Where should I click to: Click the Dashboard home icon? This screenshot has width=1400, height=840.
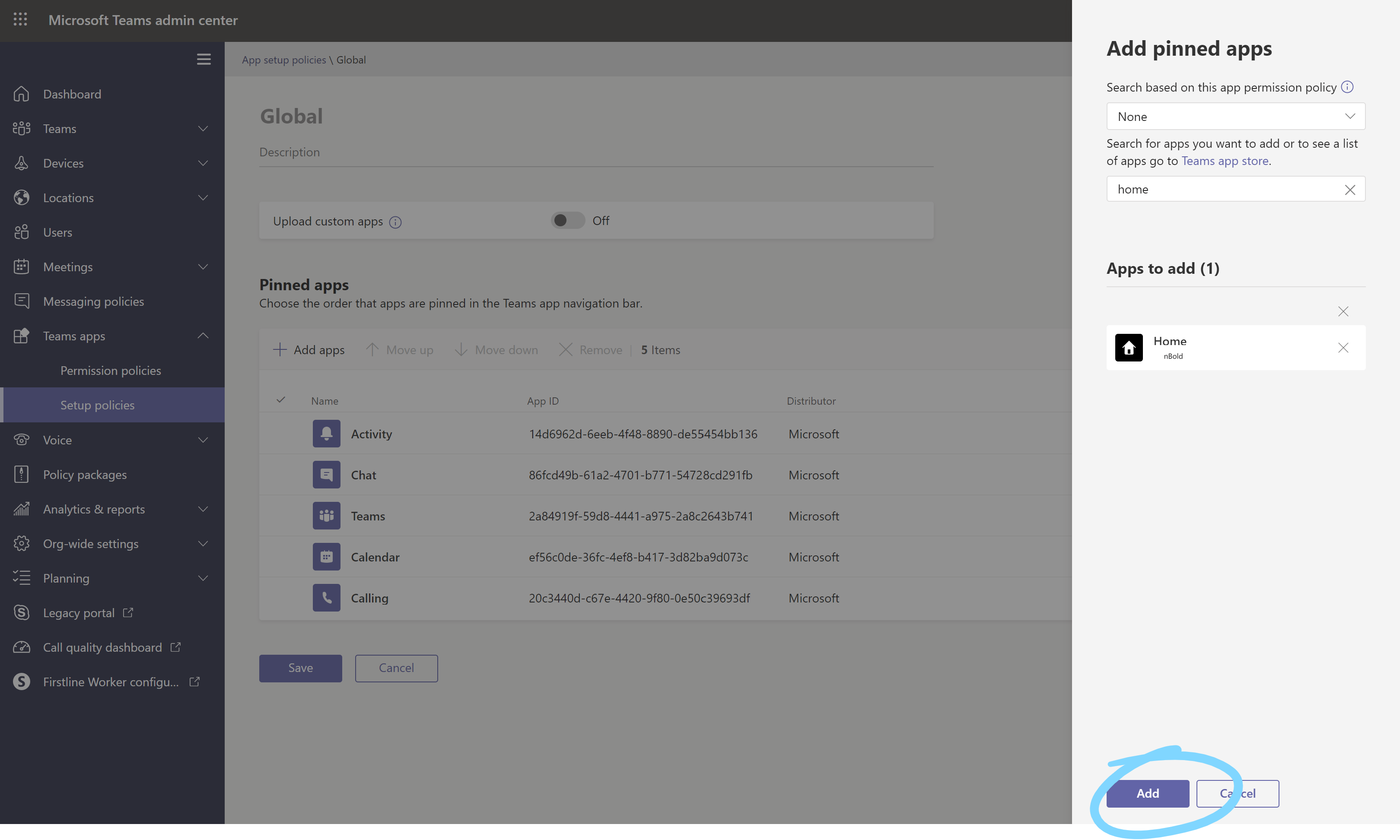[22, 94]
